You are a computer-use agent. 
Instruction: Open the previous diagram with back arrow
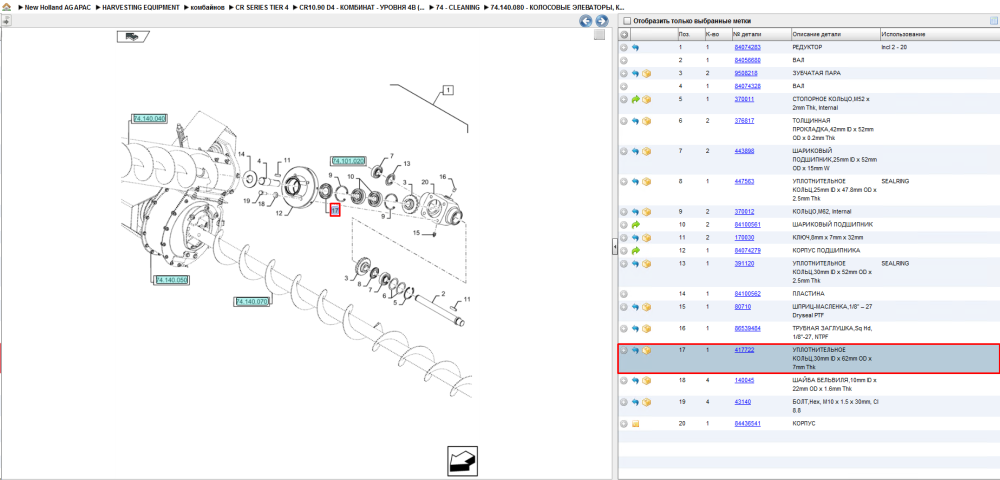[585, 21]
